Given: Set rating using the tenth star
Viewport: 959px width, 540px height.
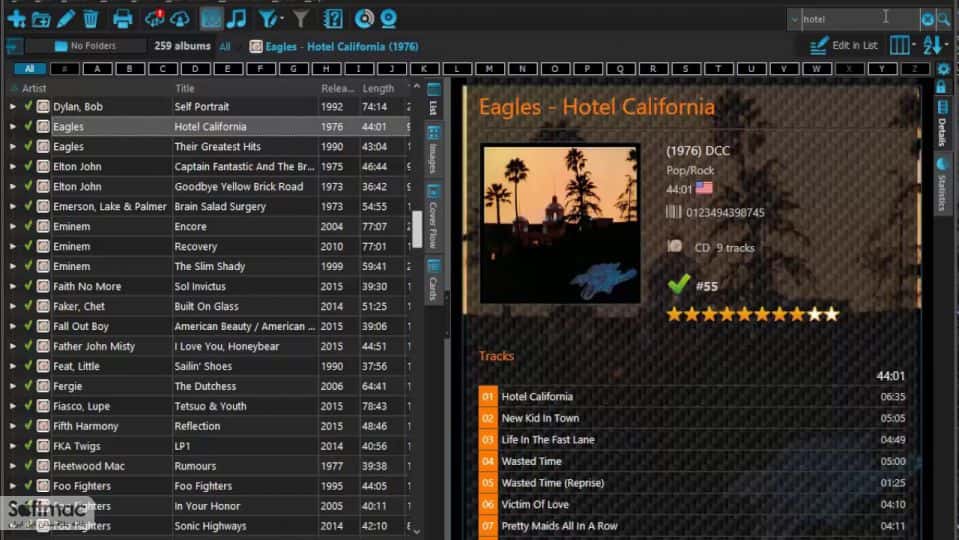Looking at the screenshot, I should [832, 314].
